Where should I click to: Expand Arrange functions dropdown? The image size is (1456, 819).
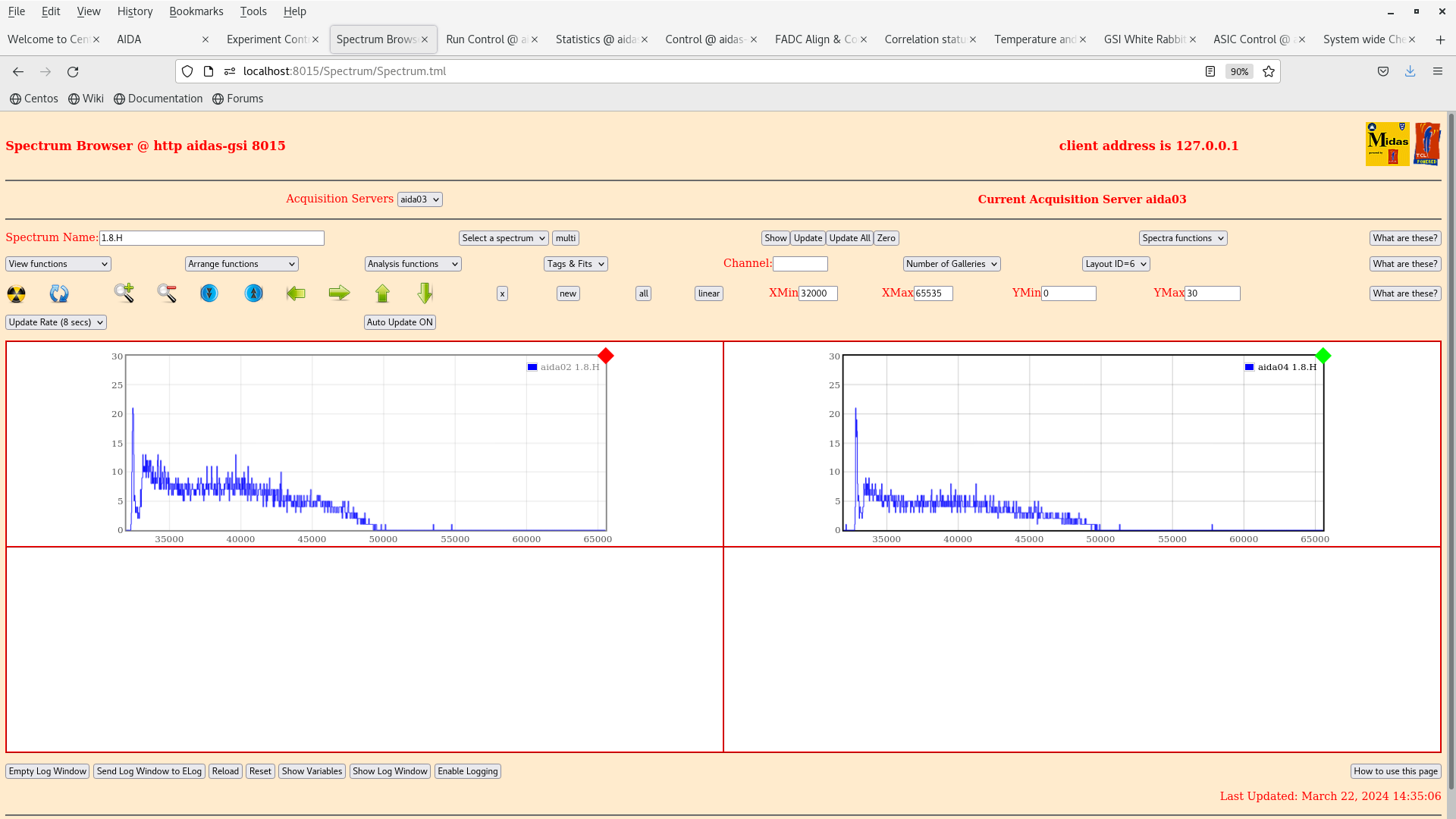pyautogui.click(x=241, y=264)
